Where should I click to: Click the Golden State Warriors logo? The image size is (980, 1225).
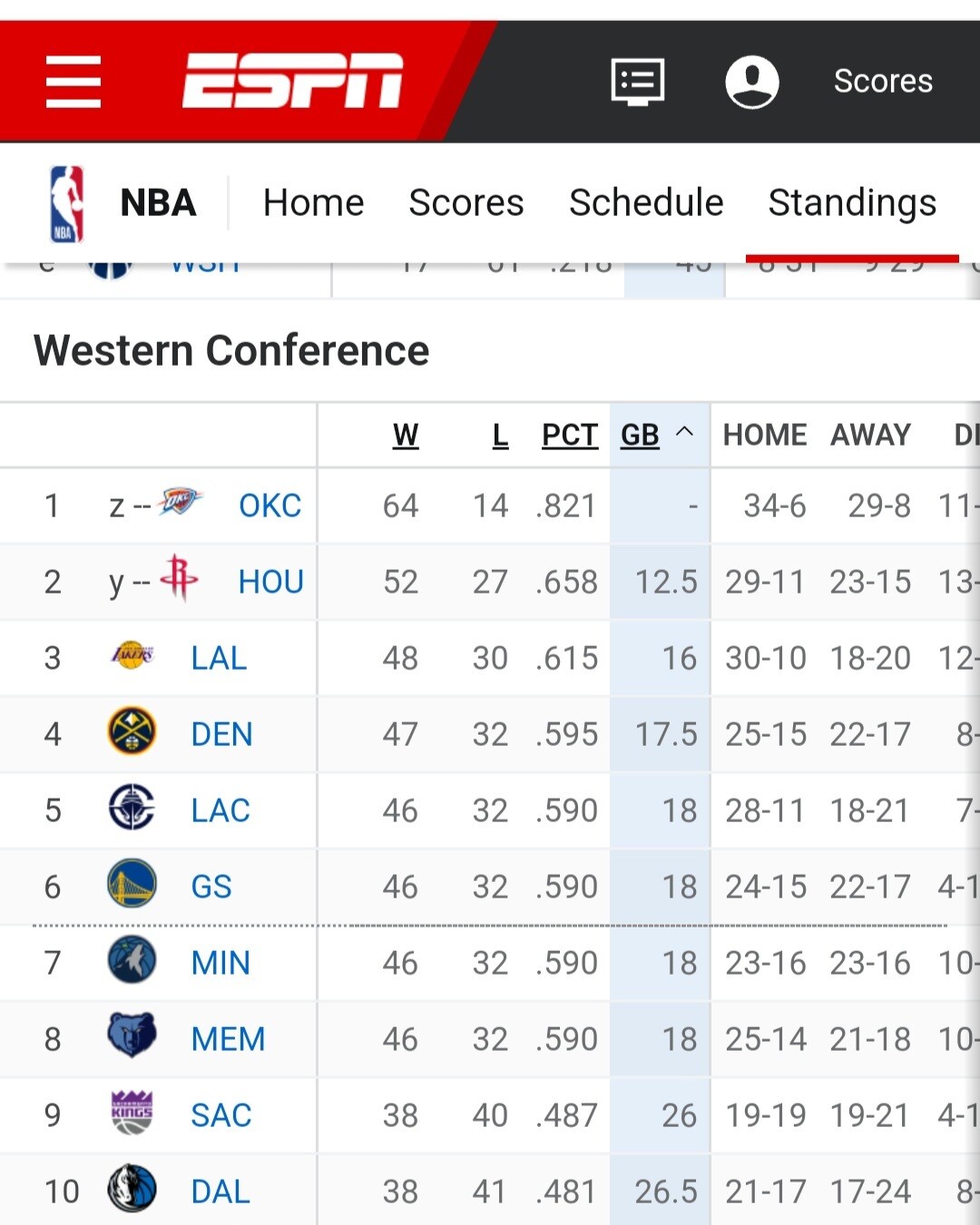pos(132,885)
